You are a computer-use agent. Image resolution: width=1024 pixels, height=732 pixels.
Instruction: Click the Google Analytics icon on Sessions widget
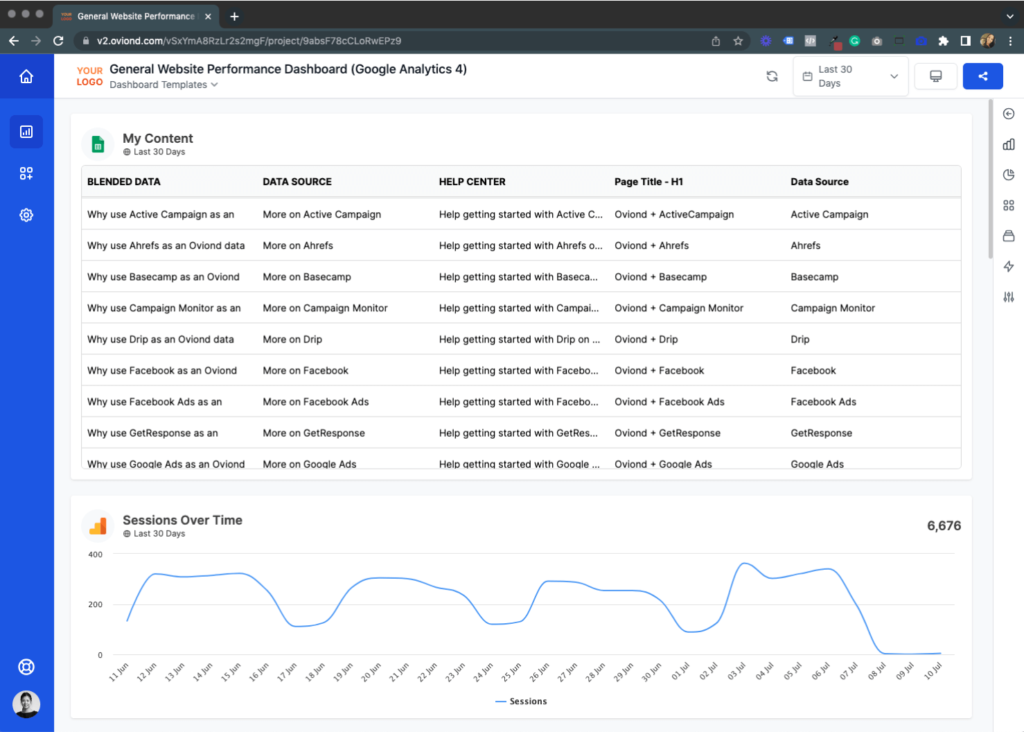(x=98, y=526)
